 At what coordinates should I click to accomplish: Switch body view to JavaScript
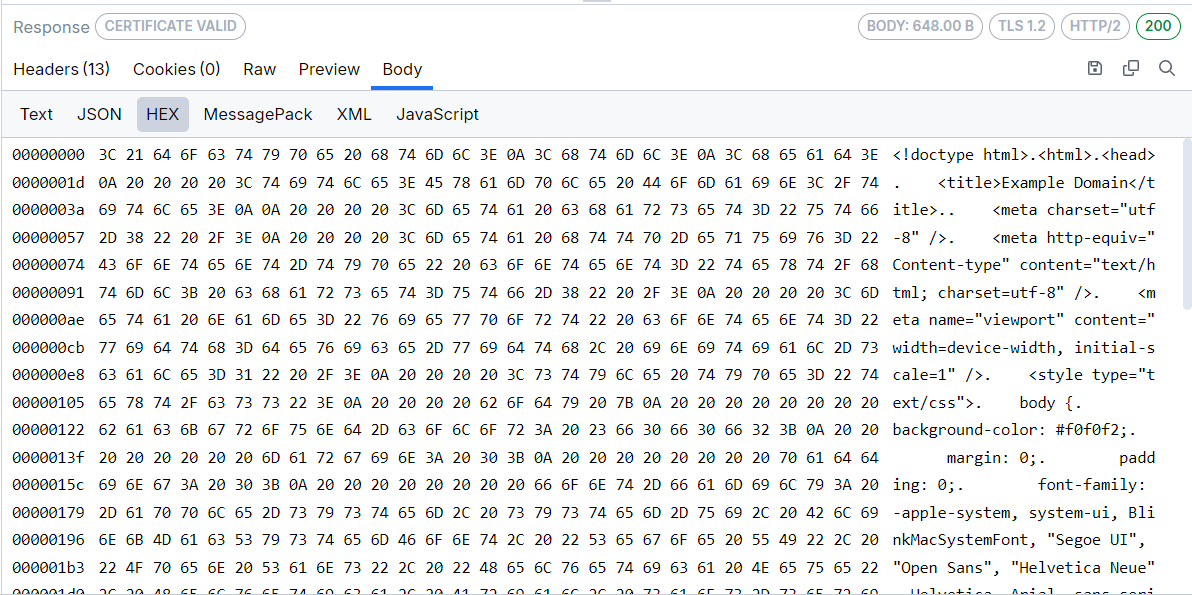(x=437, y=114)
